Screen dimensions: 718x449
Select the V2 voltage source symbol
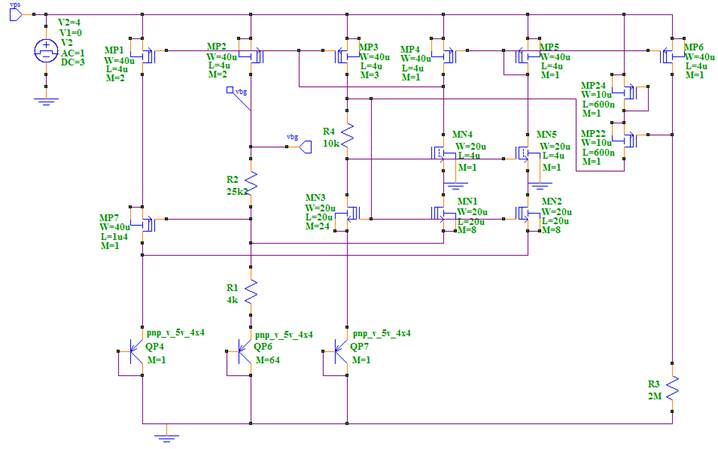click(43, 50)
